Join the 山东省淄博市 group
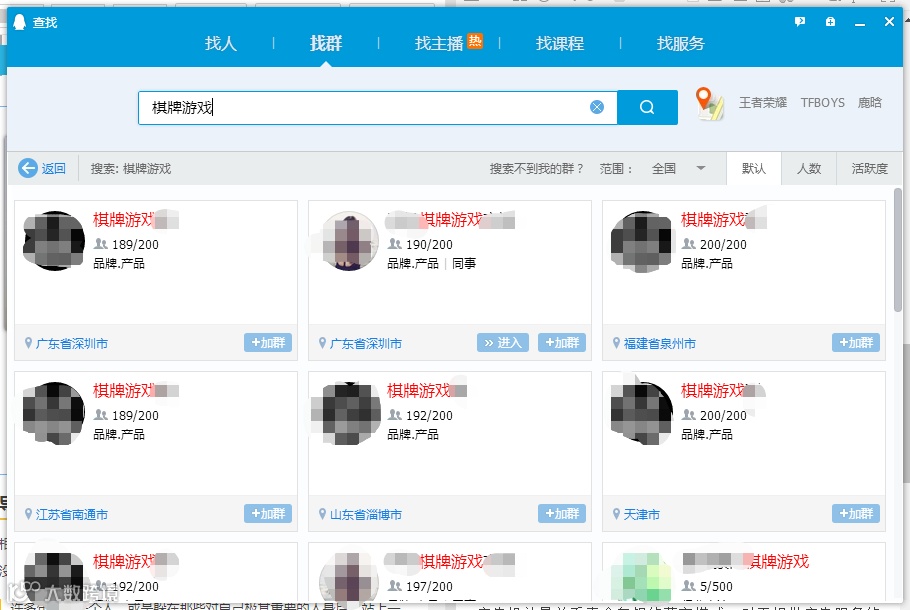 562,514
